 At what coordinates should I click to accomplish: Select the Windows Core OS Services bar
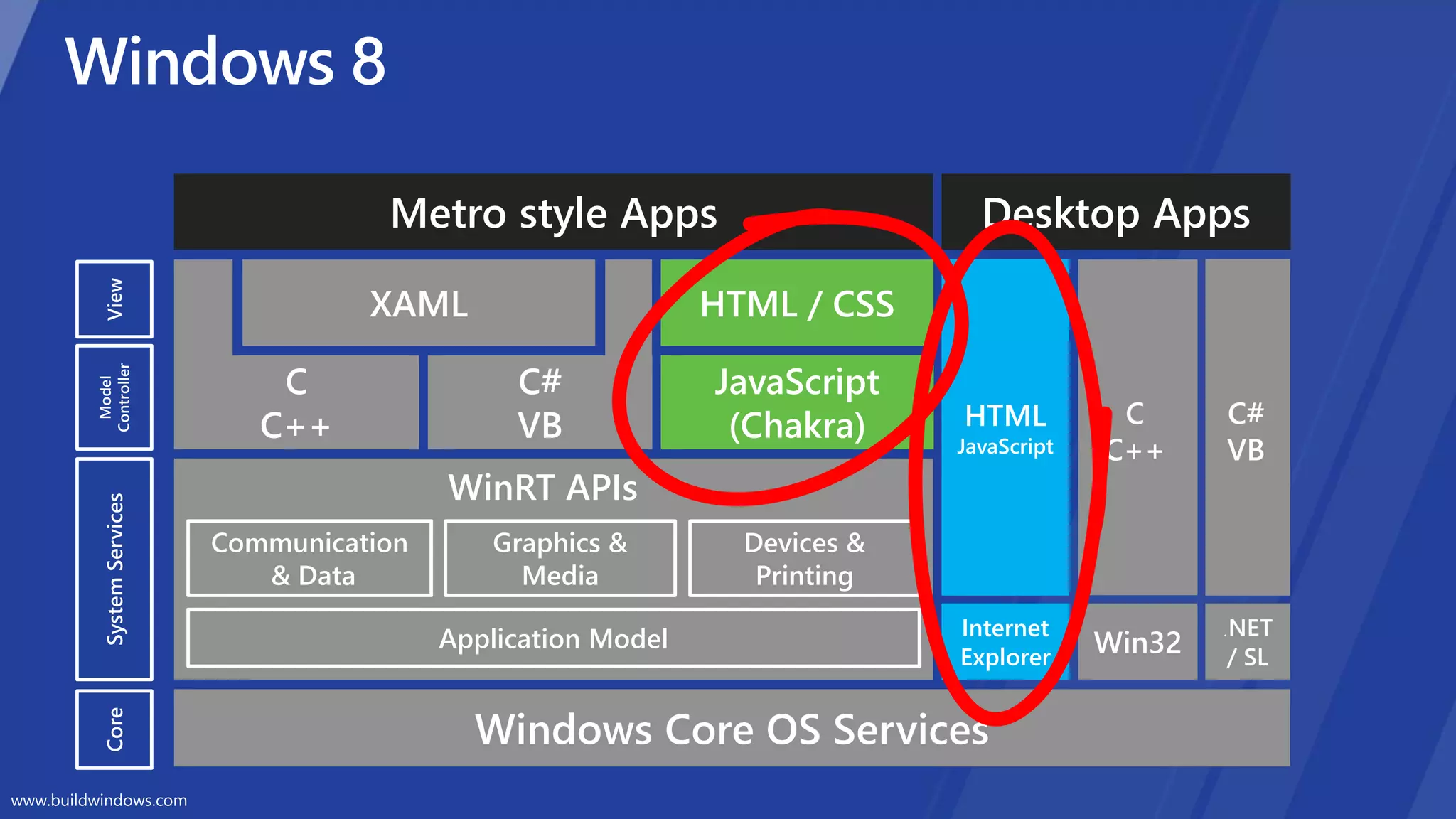pos(732,727)
